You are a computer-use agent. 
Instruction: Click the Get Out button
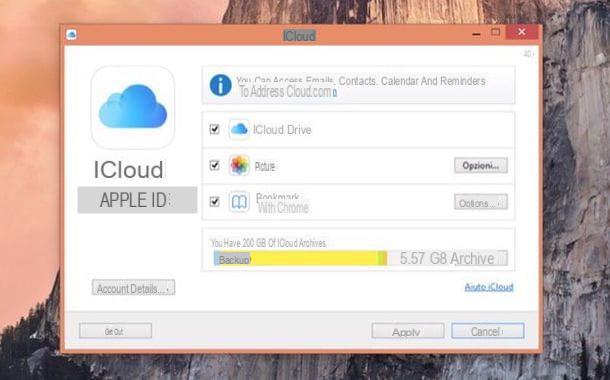tap(115, 331)
